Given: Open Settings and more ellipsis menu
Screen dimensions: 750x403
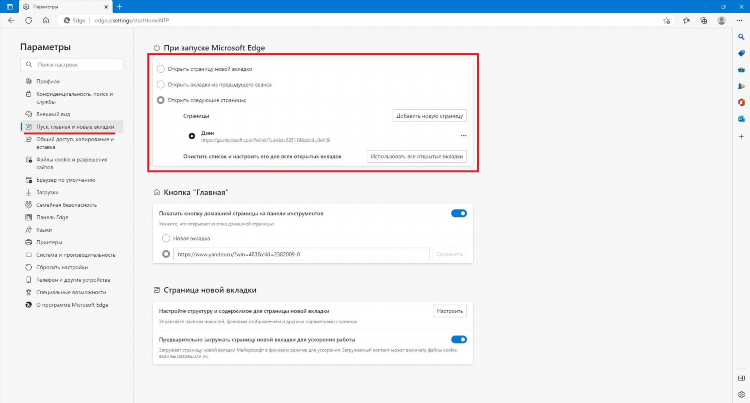Looking at the screenshot, I should (x=739, y=21).
